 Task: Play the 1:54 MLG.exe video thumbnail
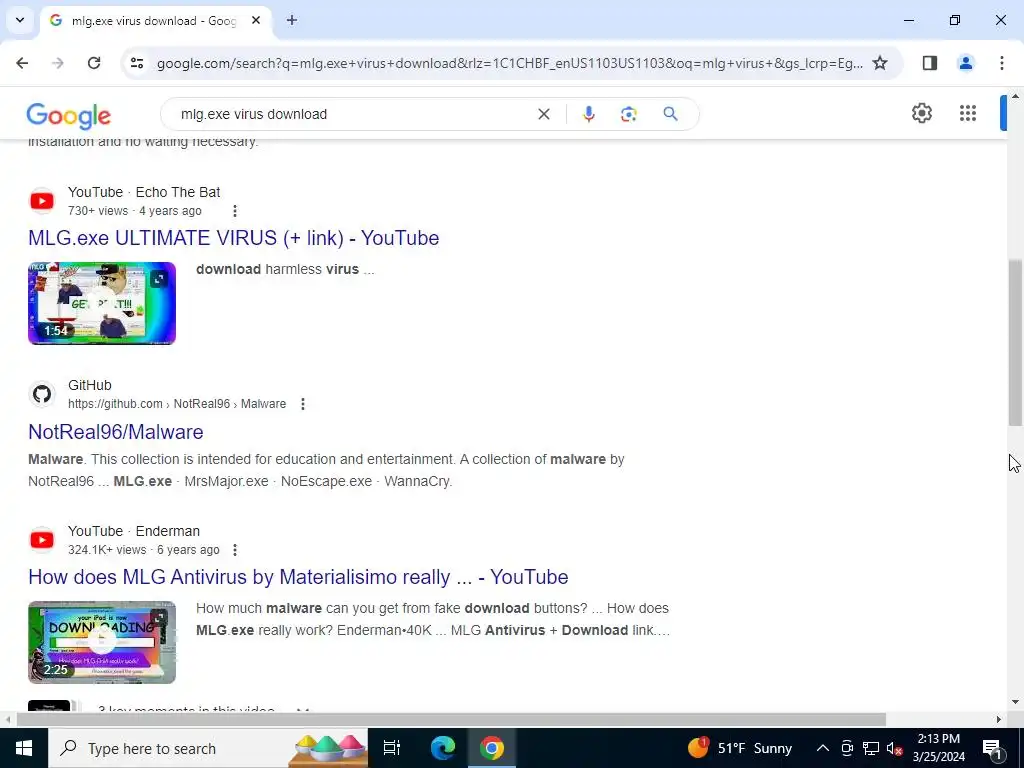(102, 303)
